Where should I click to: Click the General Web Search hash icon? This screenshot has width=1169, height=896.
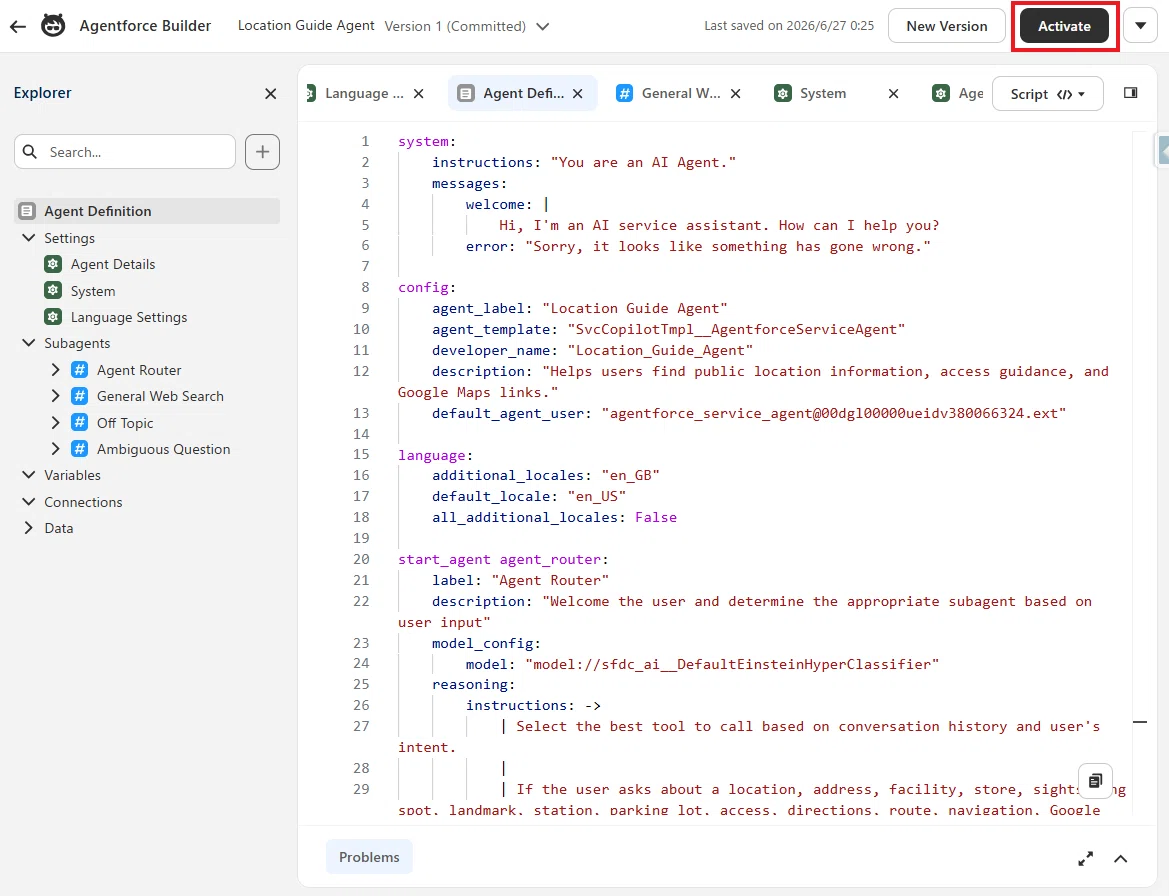coord(80,396)
